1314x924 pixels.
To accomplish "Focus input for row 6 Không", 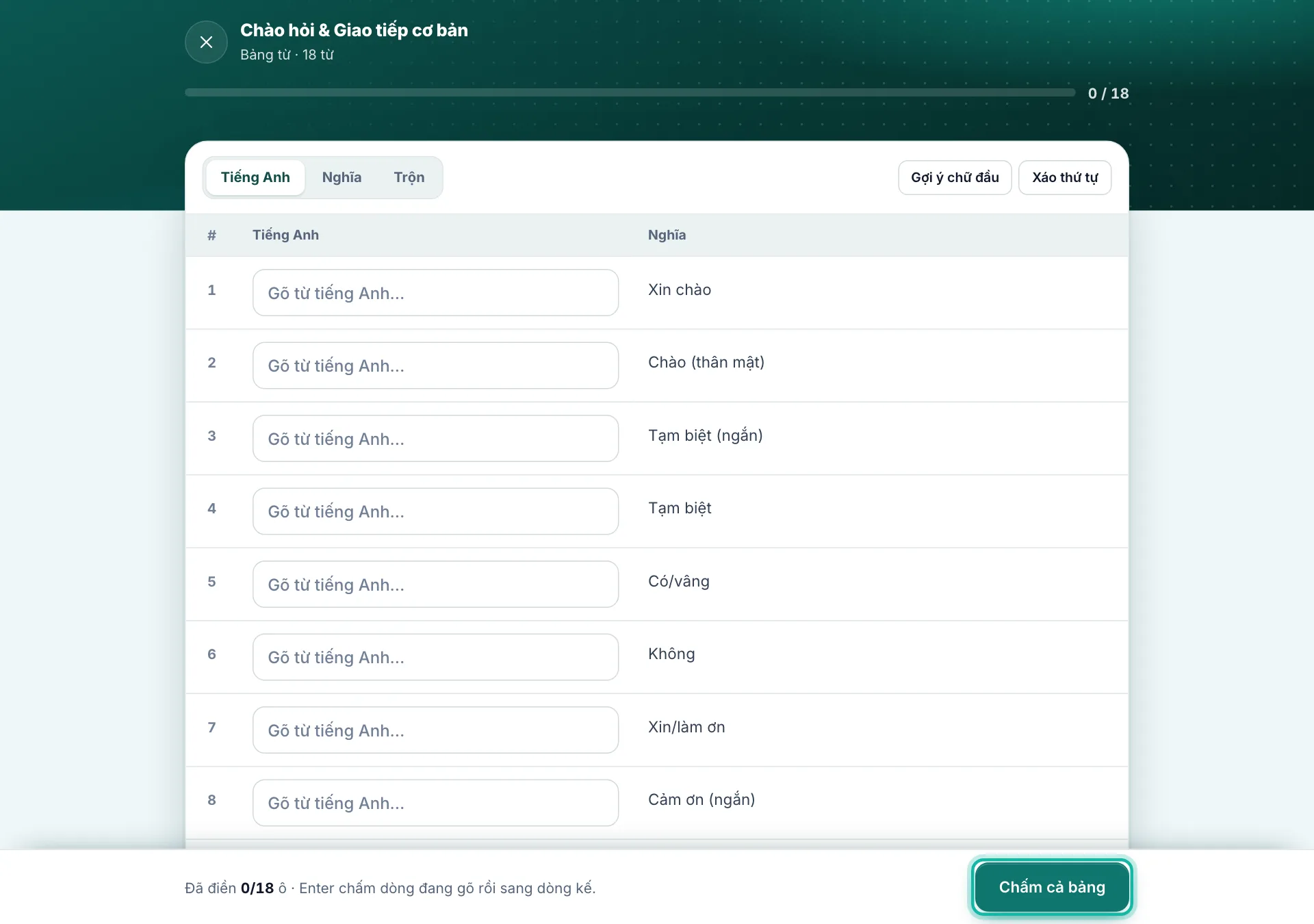I will tap(435, 657).
